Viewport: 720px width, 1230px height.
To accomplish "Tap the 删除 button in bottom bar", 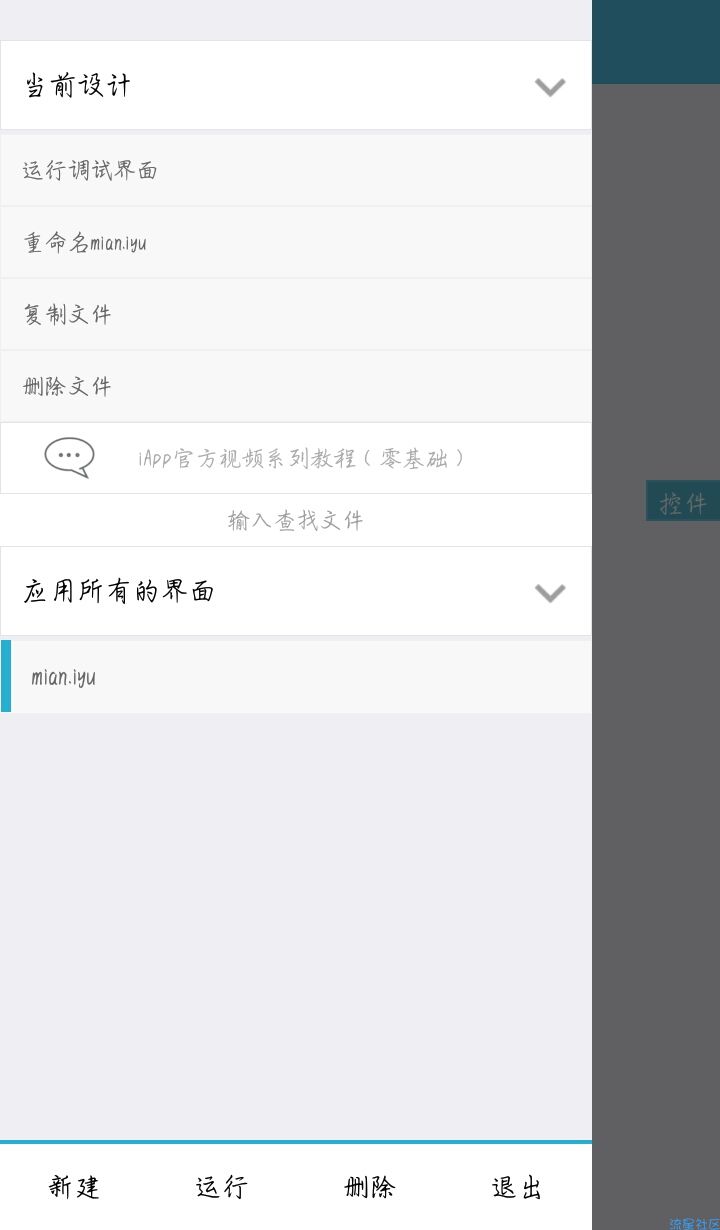I will pos(370,1187).
